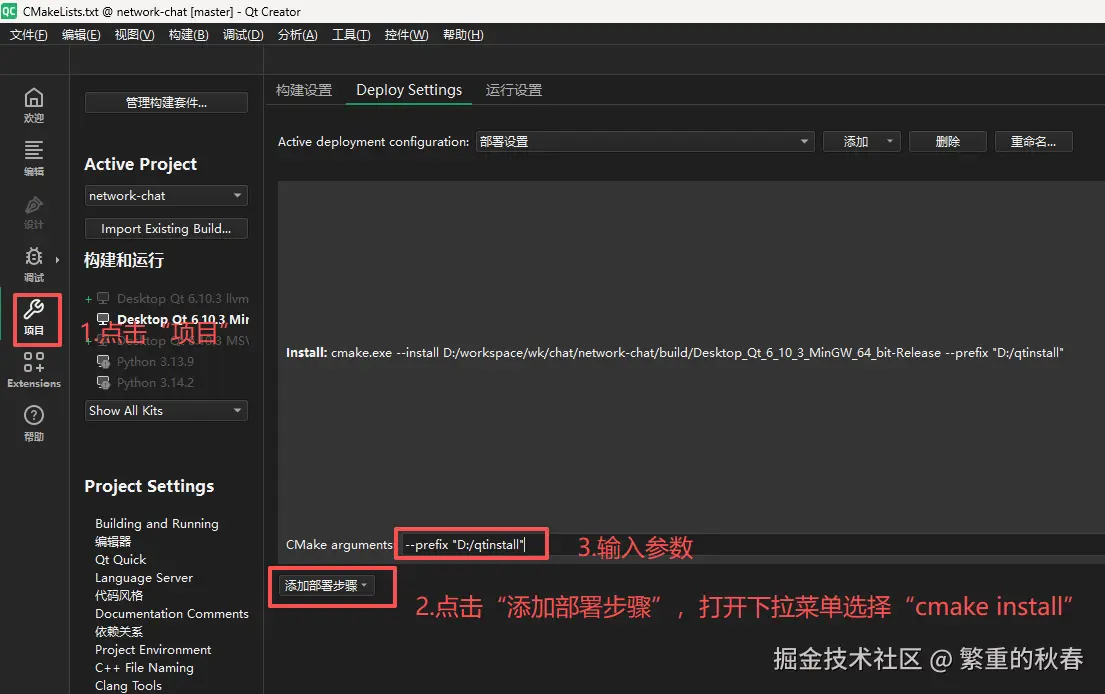Click the Python 3.14.2 kit icon
The image size is (1105, 694).
[x=103, y=383]
